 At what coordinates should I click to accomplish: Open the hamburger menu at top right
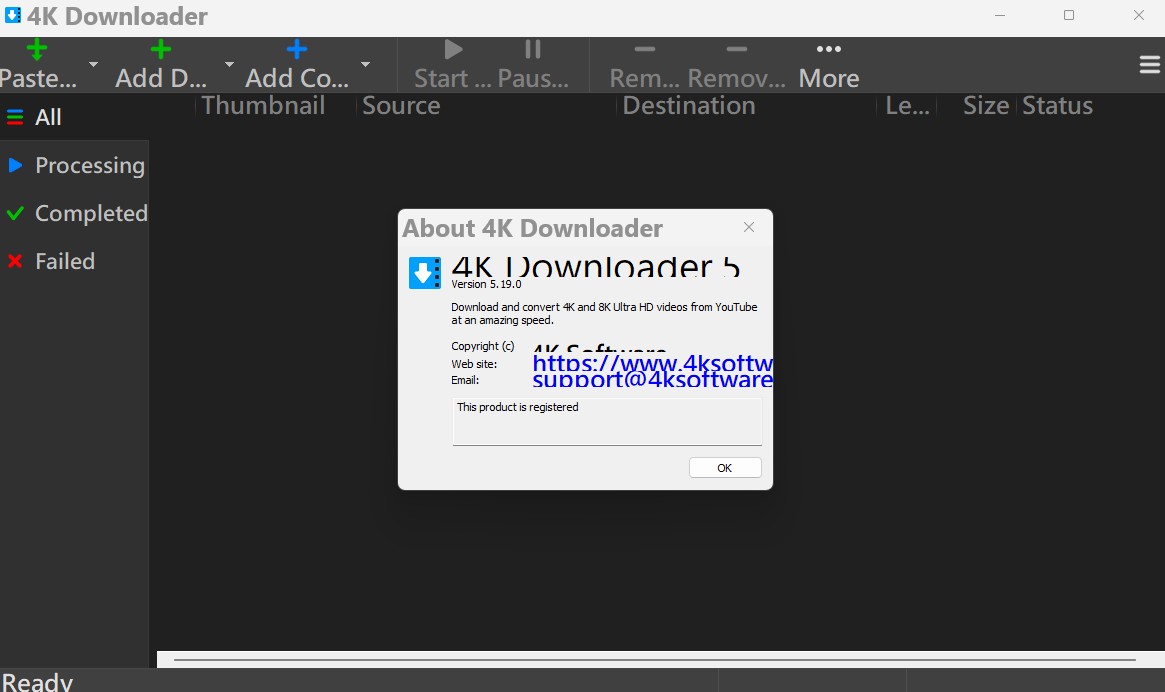tap(1149, 65)
